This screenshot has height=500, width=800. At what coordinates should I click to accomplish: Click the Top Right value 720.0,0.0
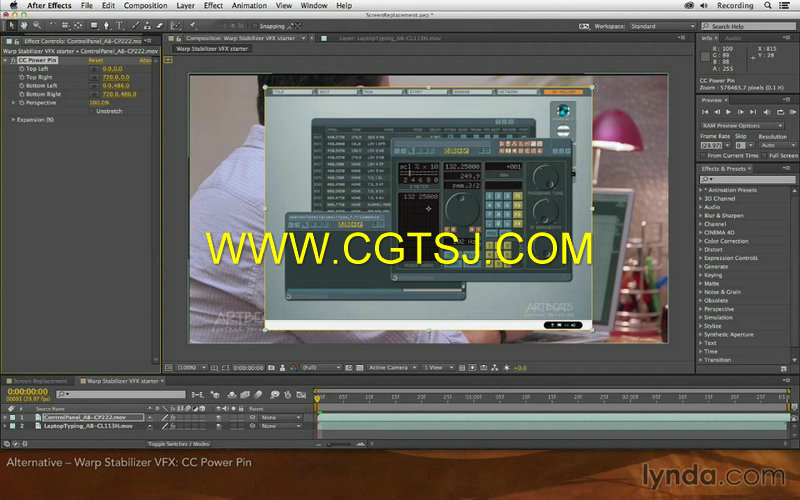(116, 77)
